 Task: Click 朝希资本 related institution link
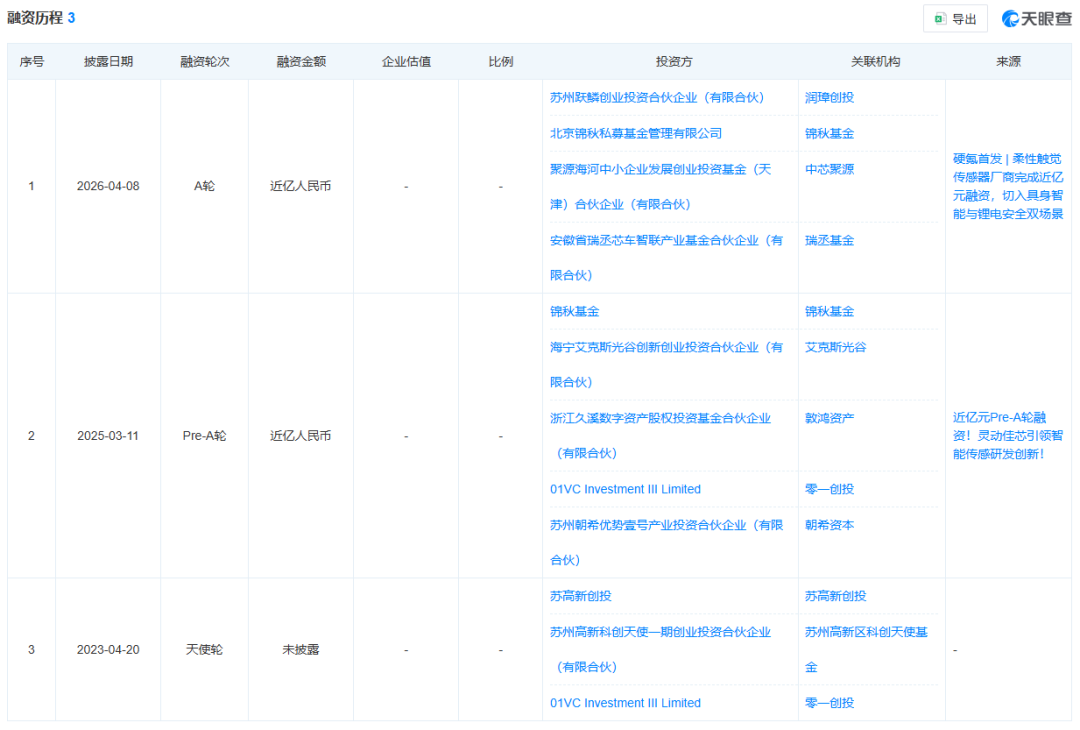[x=829, y=525]
